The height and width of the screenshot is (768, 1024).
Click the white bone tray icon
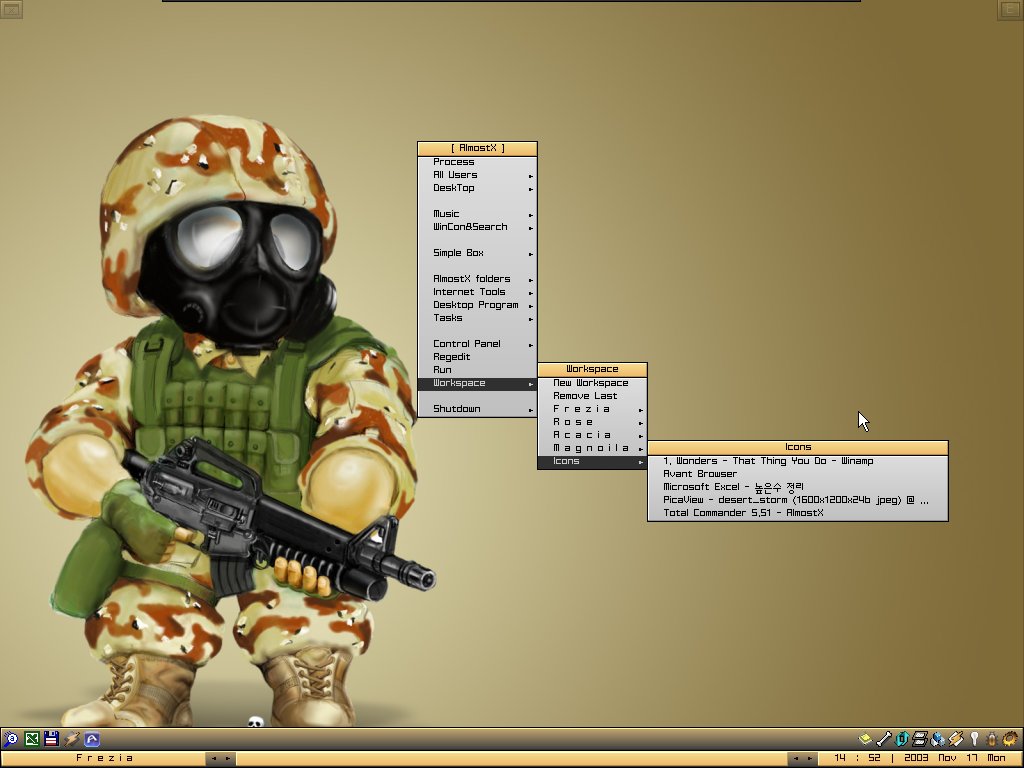(884, 739)
